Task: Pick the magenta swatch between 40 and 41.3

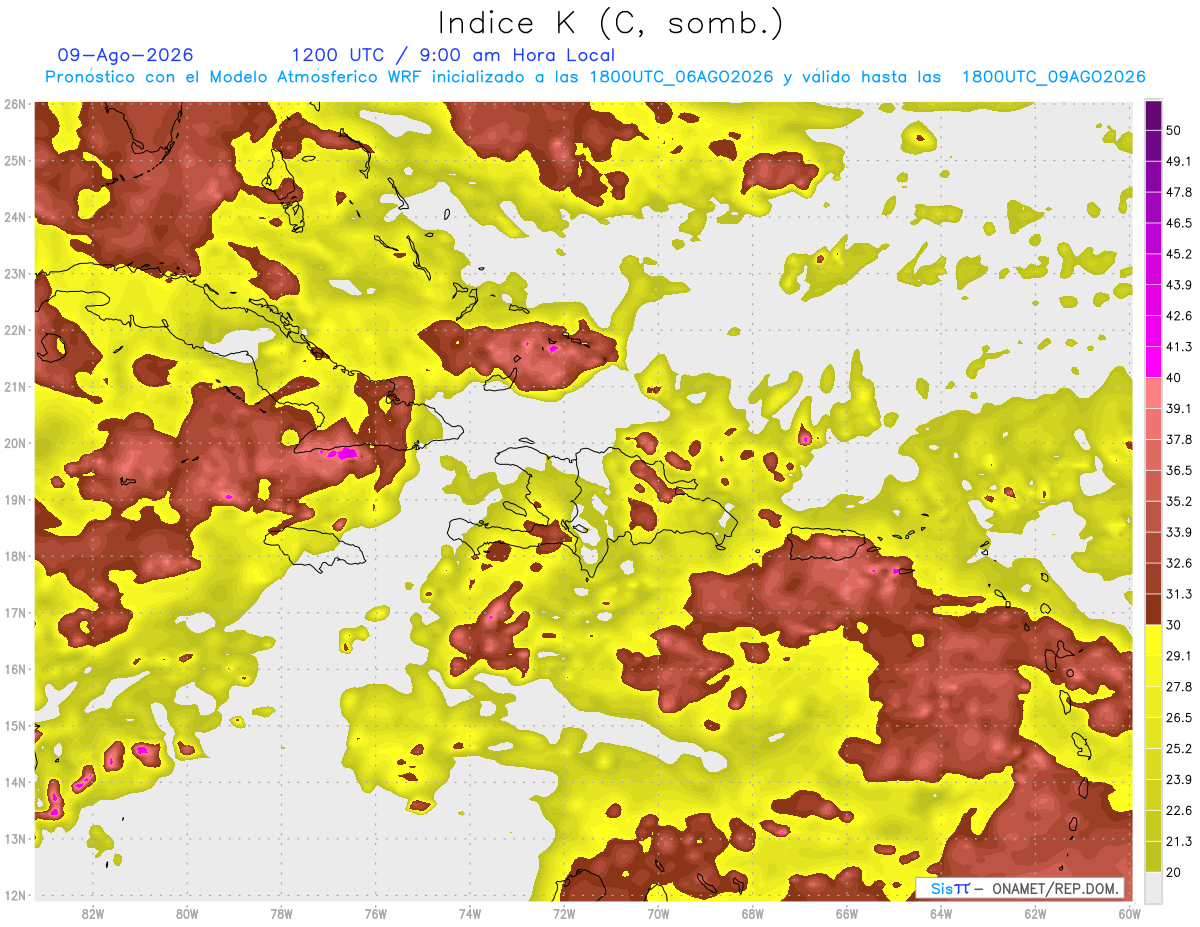Action: click(x=1153, y=362)
